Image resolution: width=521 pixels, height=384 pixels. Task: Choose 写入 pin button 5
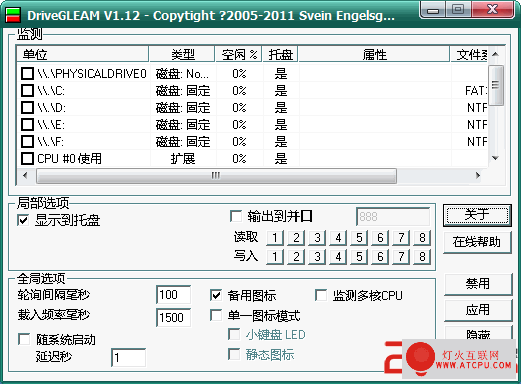pyautogui.click(x=359, y=257)
